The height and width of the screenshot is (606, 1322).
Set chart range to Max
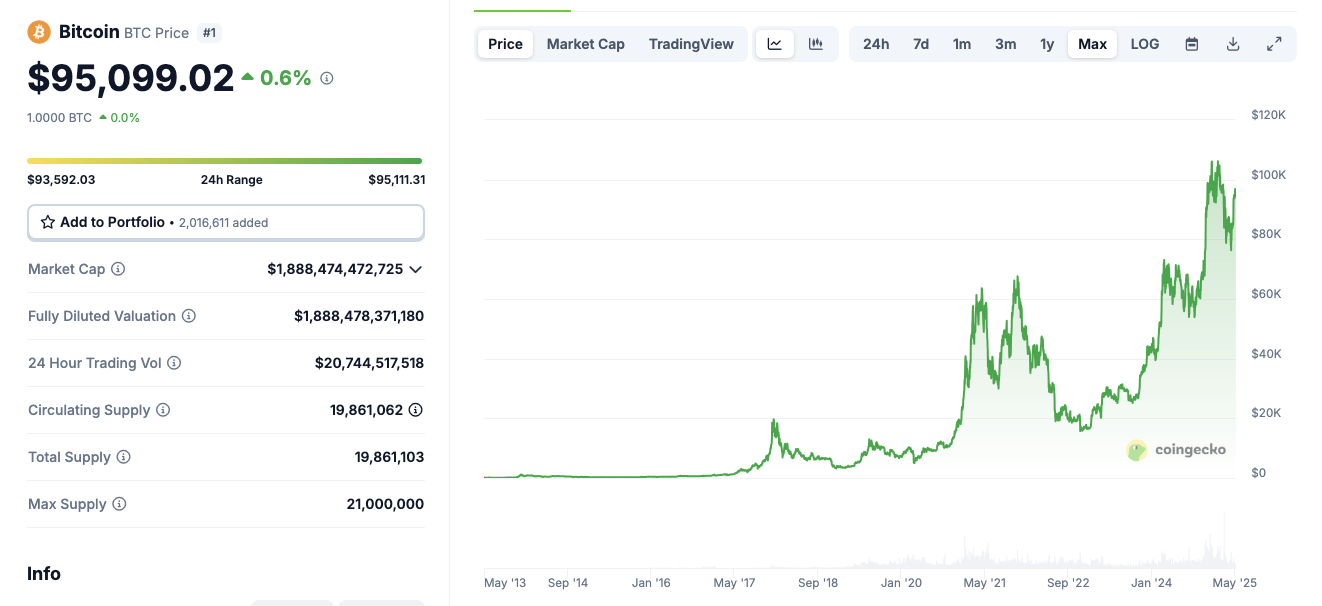1093,44
